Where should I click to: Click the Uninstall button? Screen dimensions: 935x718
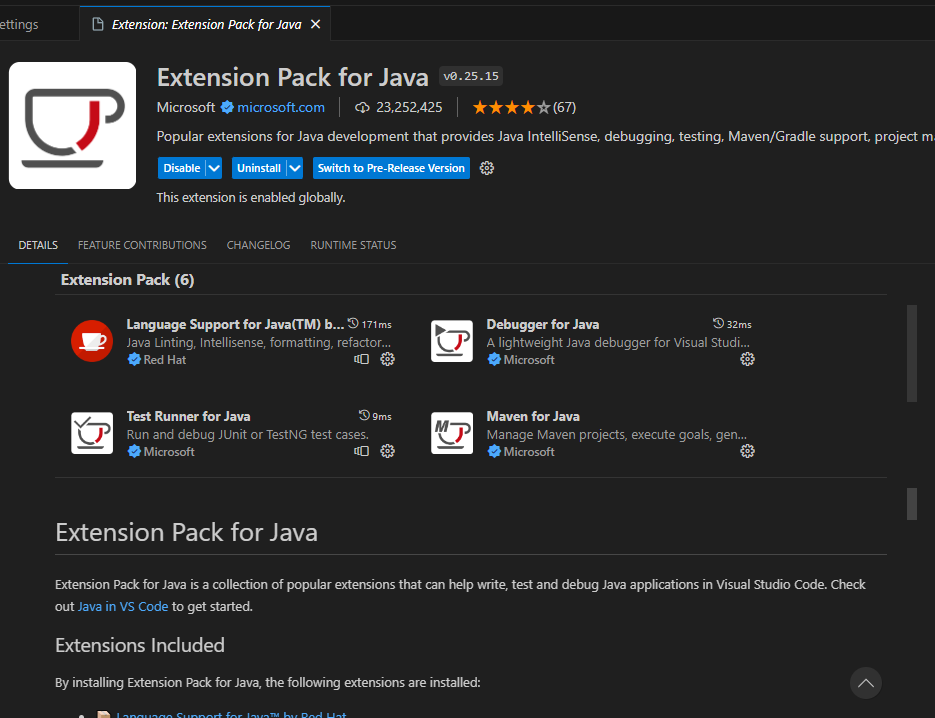[259, 168]
